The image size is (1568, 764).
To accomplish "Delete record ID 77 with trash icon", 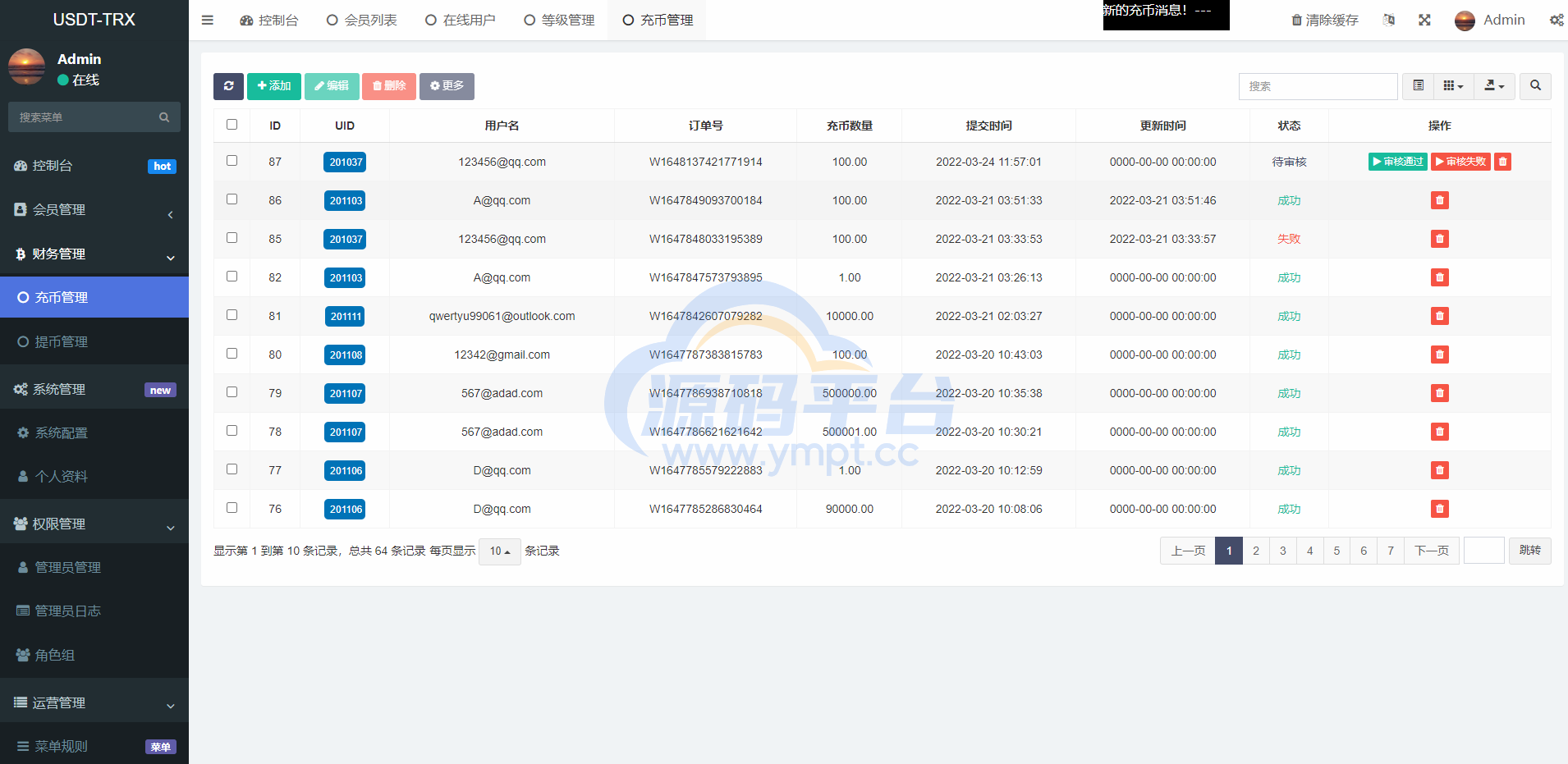I will point(1440,470).
